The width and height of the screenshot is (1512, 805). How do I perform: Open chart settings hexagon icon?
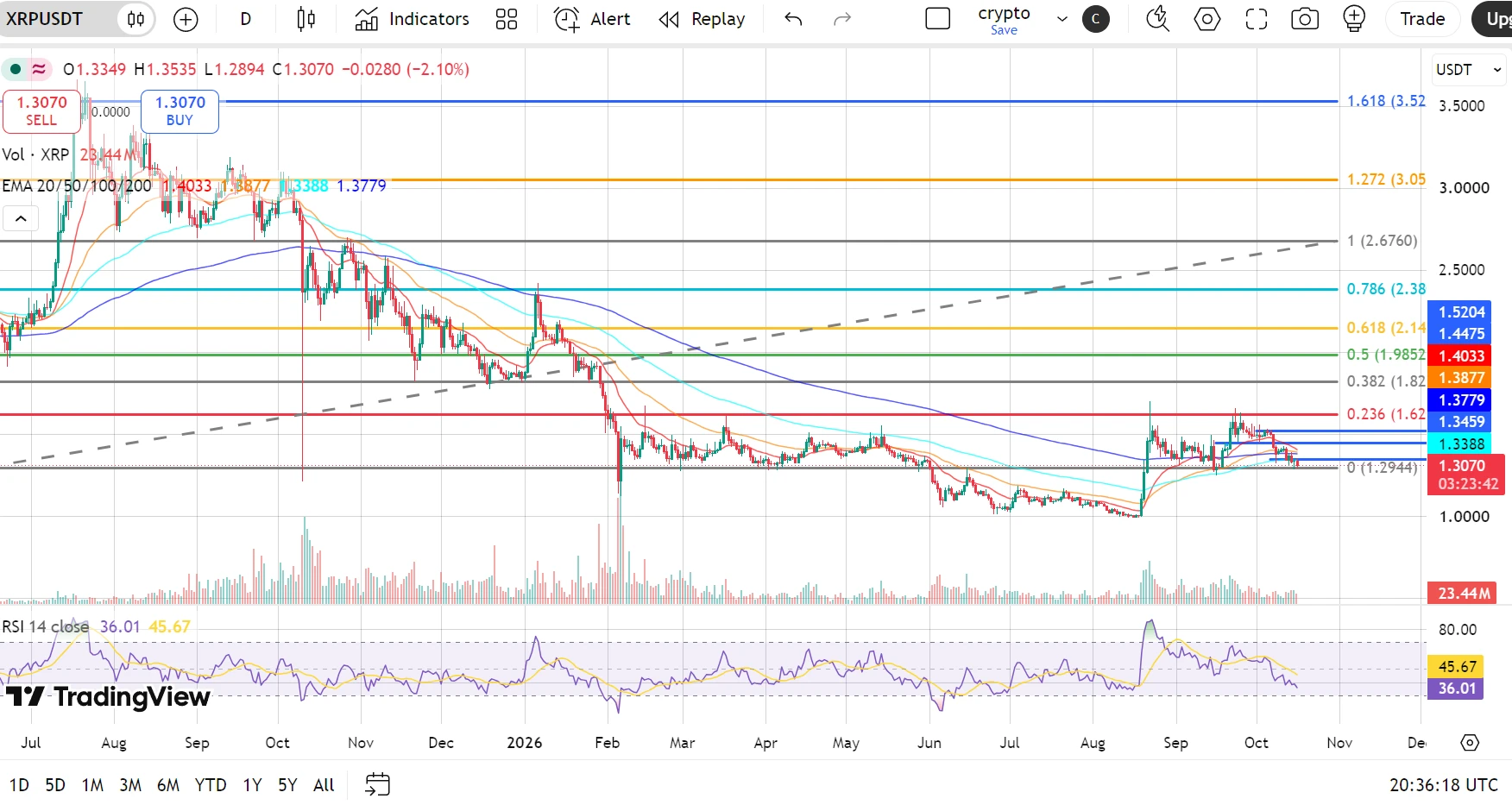[1207, 19]
